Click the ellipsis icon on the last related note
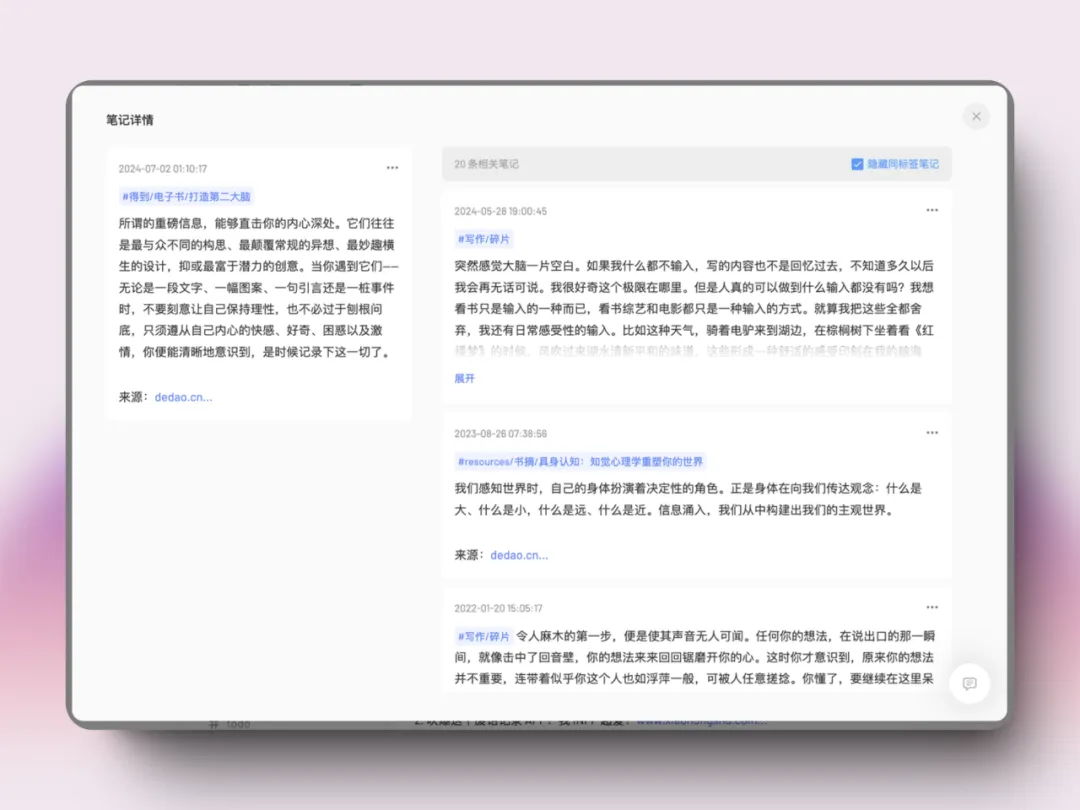1080x810 pixels. pos(932,607)
